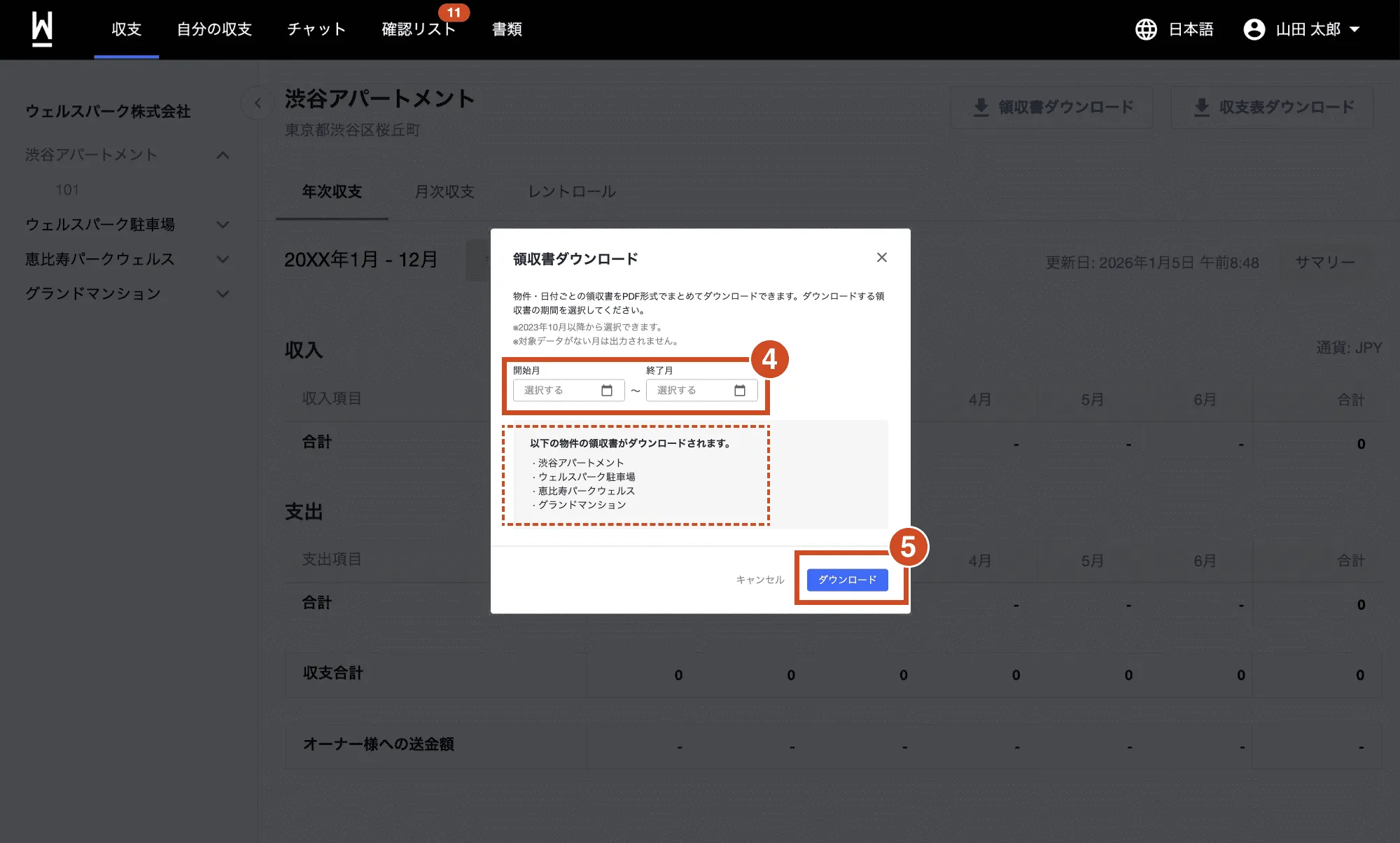Click 領収書ダウンロード header button
Image resolution: width=1400 pixels, height=843 pixels.
click(x=1051, y=107)
